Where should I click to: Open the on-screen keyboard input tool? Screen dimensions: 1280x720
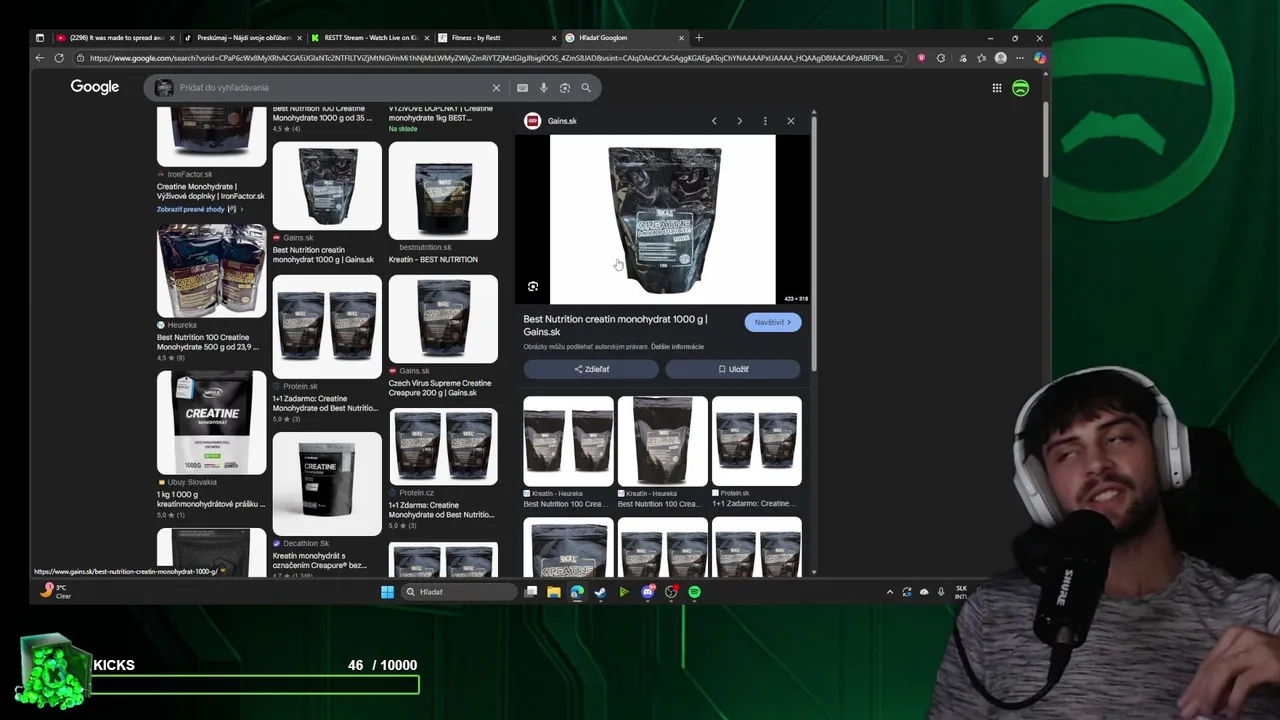pyautogui.click(x=522, y=88)
